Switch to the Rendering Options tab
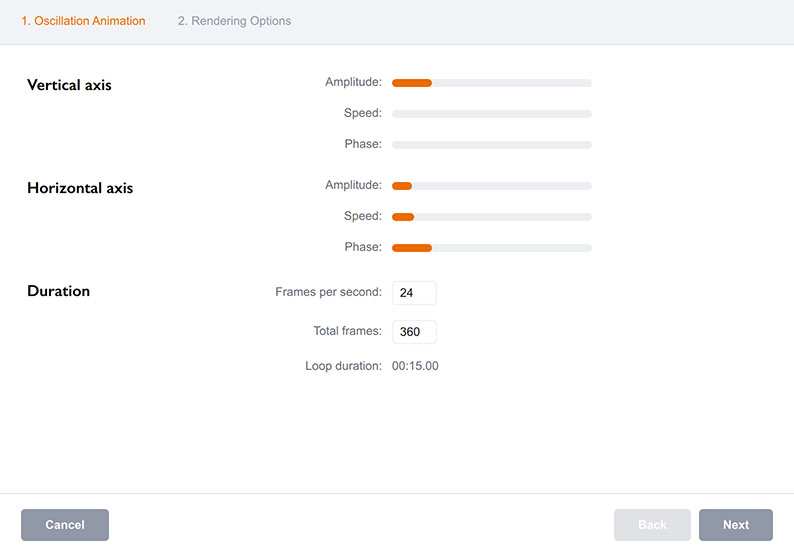 coord(234,21)
